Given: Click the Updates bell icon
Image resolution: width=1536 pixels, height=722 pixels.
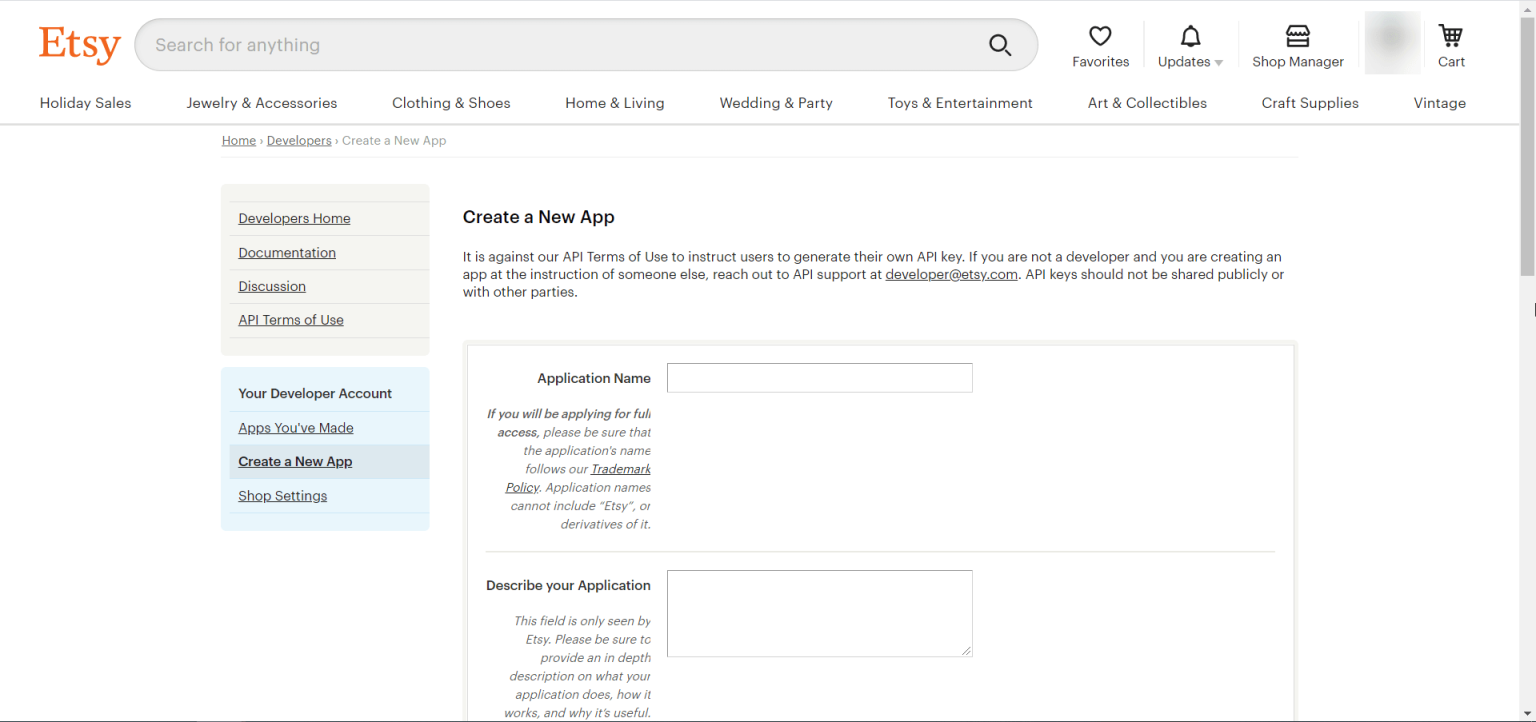Looking at the screenshot, I should [x=1189, y=36].
